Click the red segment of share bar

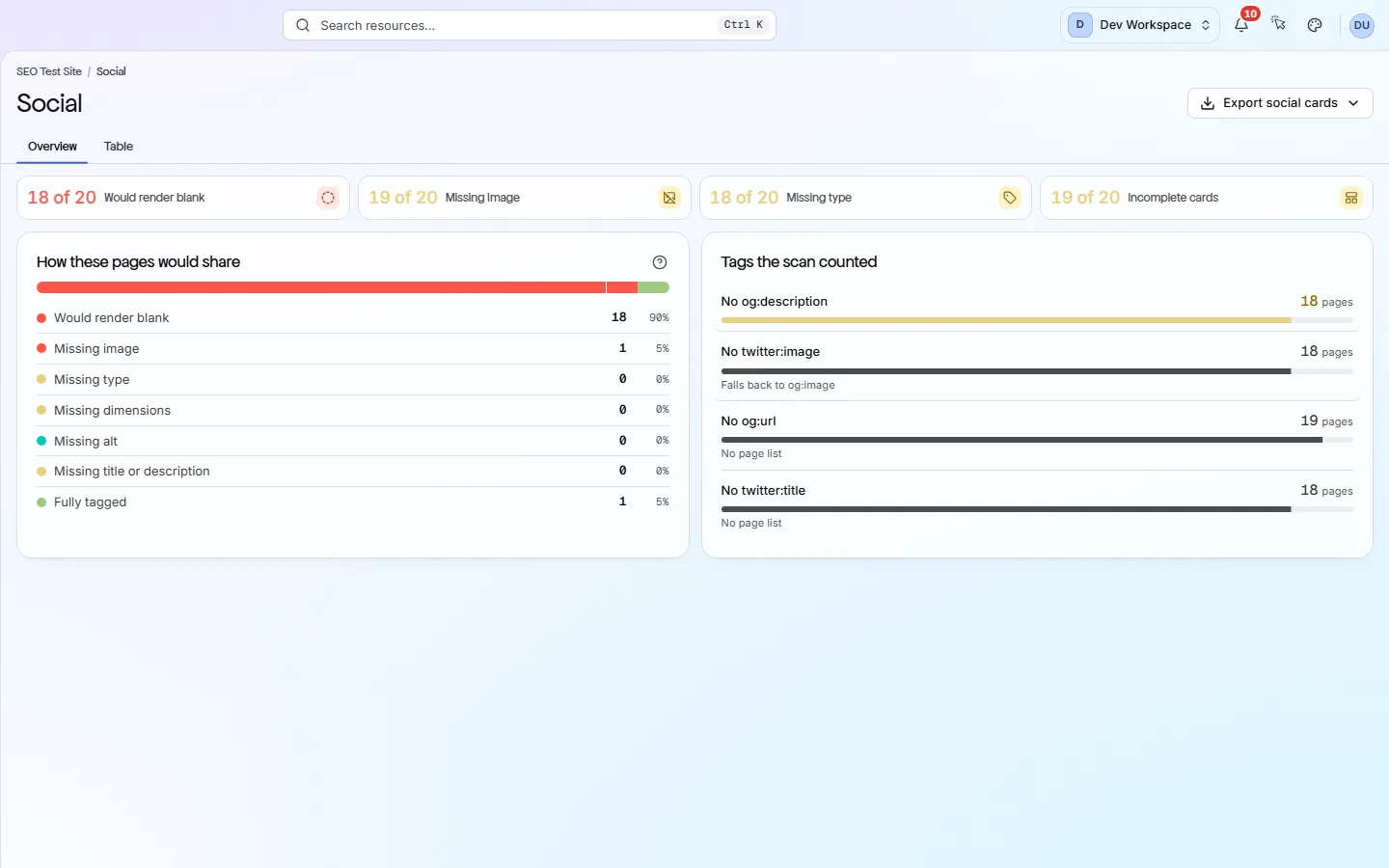[321, 287]
